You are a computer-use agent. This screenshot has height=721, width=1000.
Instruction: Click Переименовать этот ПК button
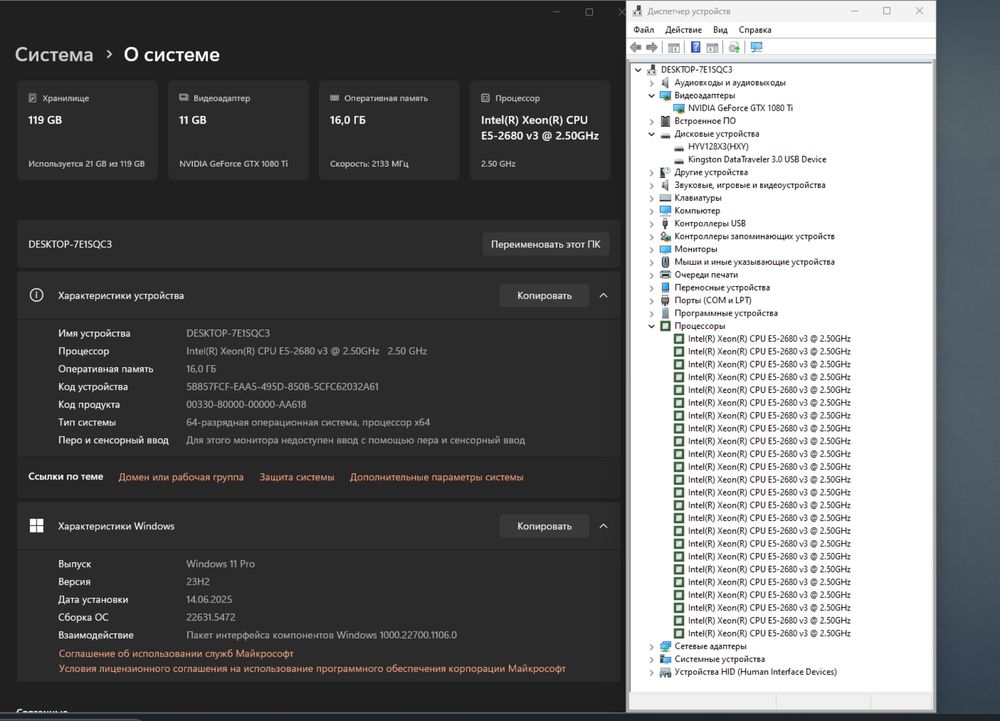coord(545,244)
